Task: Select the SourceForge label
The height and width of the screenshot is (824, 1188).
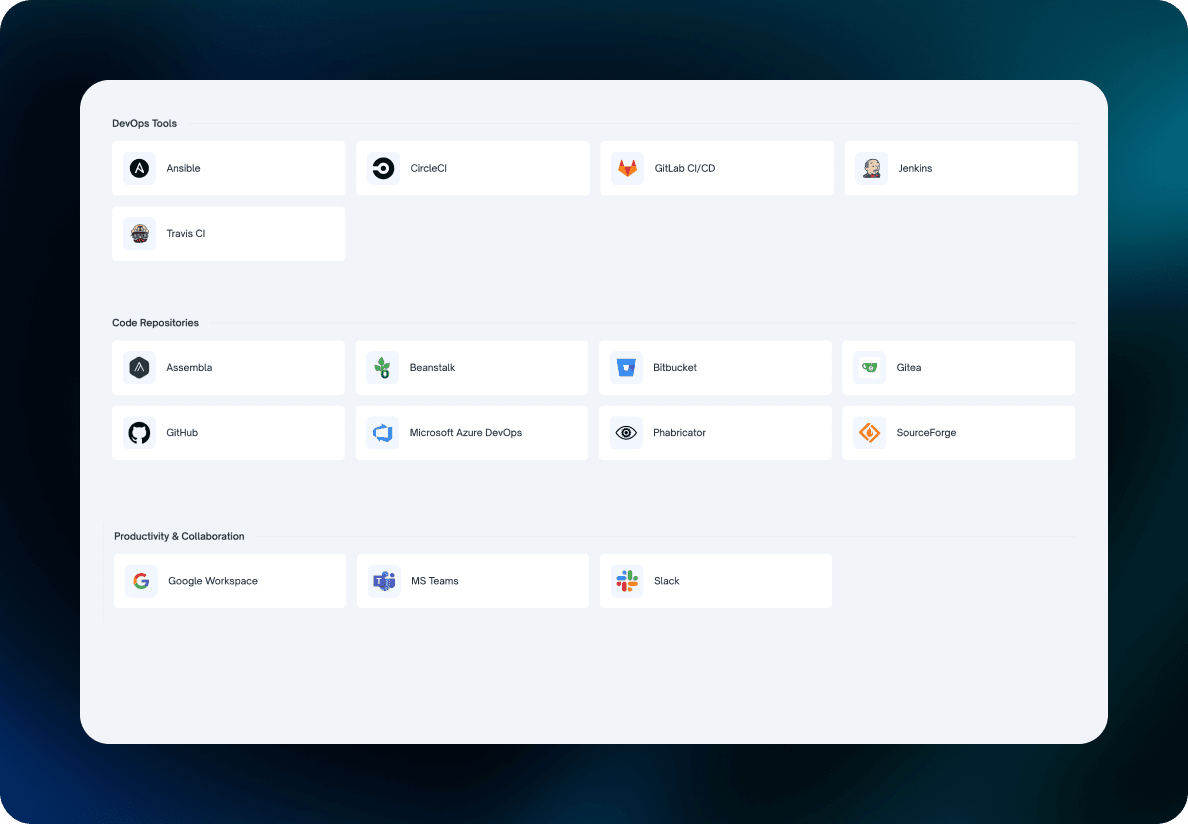Action: coord(926,432)
